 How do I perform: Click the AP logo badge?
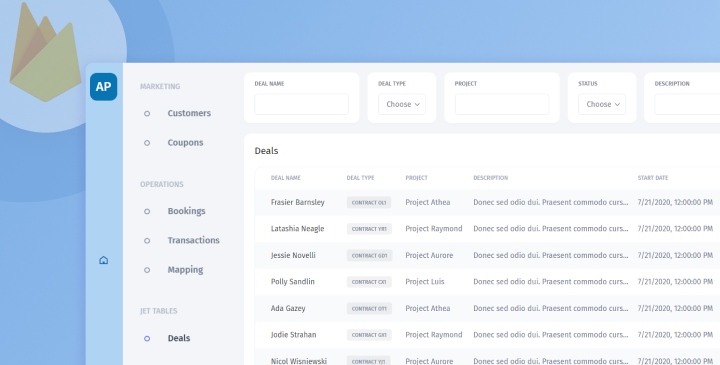click(x=103, y=86)
